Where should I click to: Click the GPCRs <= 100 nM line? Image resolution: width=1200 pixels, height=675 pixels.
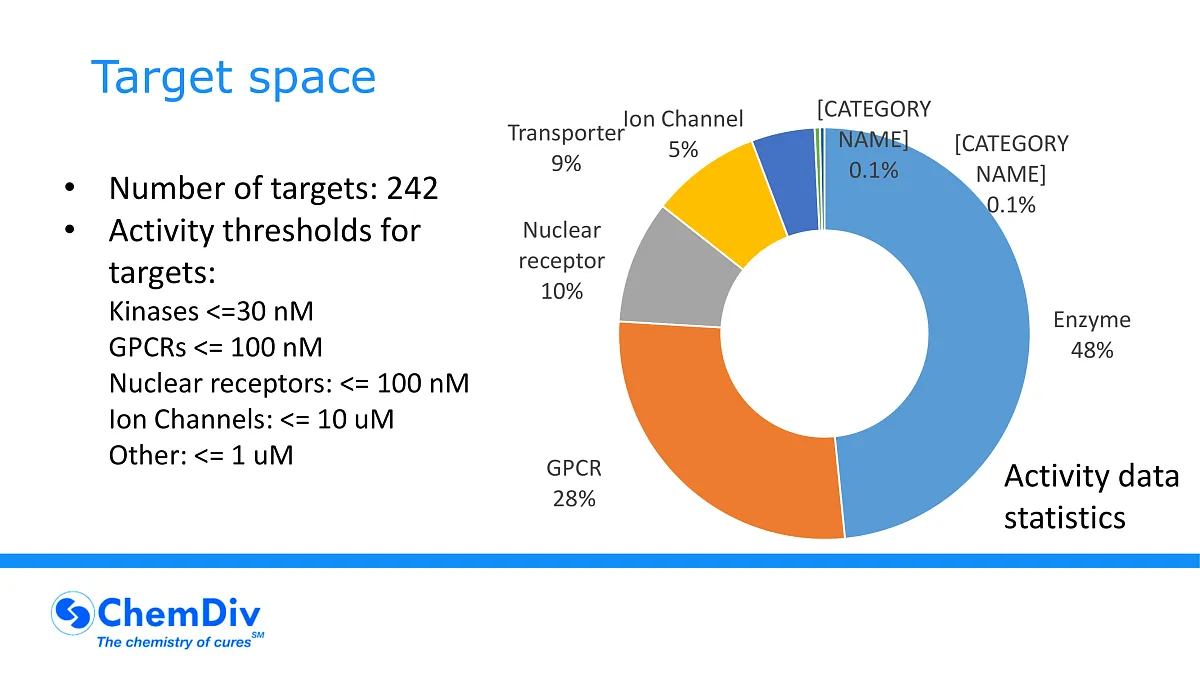215,348
